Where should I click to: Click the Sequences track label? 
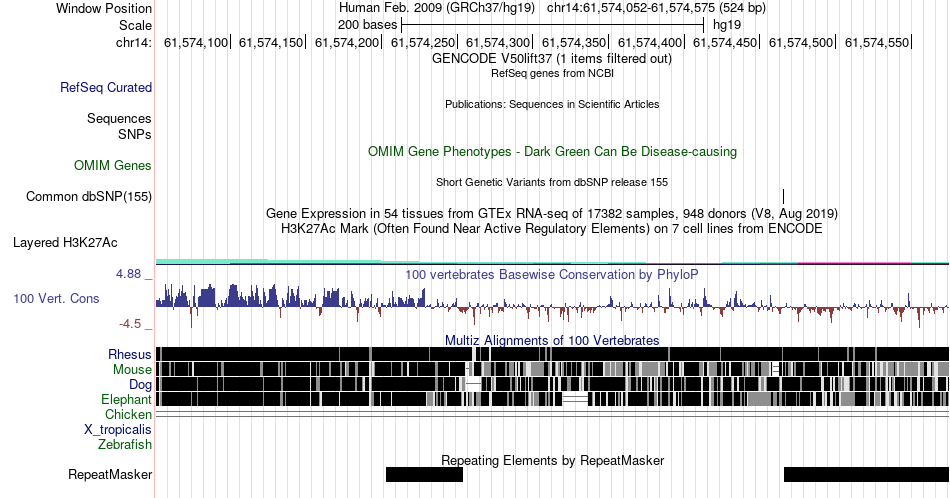point(119,118)
